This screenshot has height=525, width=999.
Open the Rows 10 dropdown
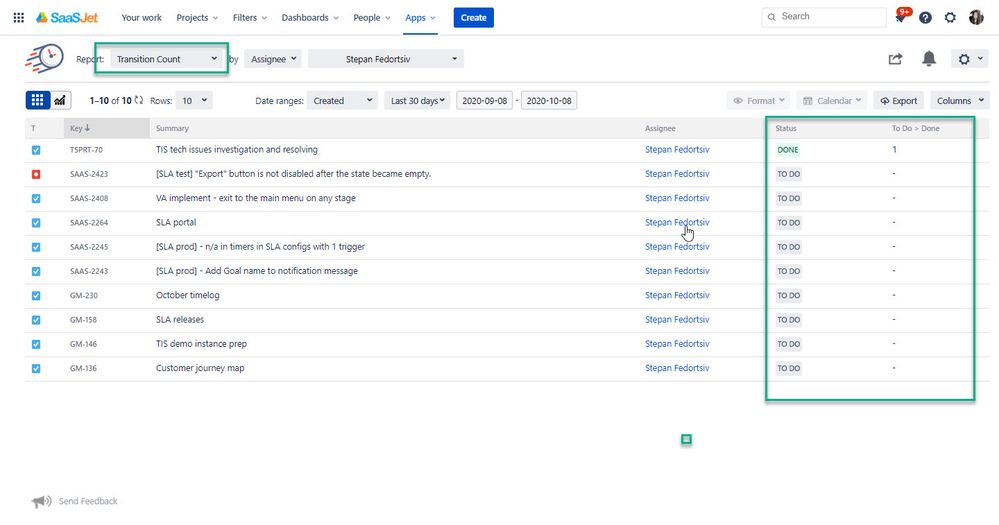194,100
